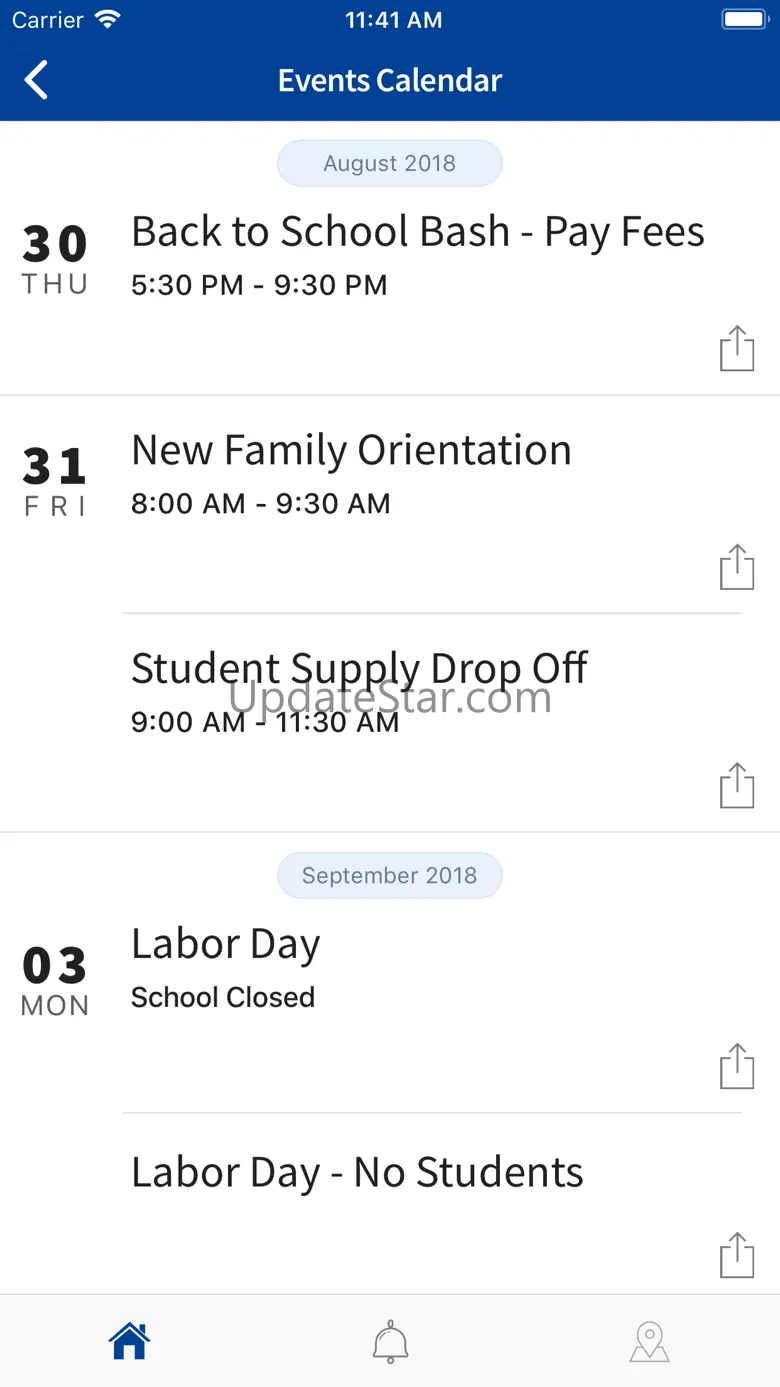
Task: Open New Family Orientation event details
Action: click(x=351, y=451)
